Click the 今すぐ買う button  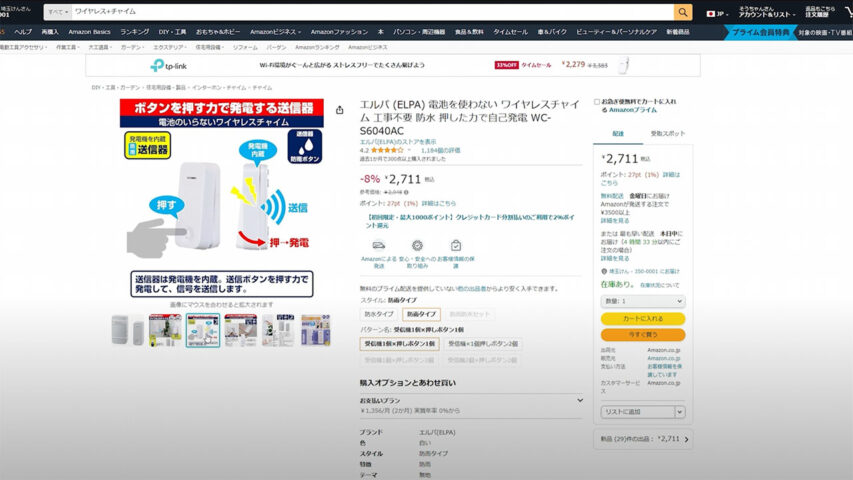(642, 334)
